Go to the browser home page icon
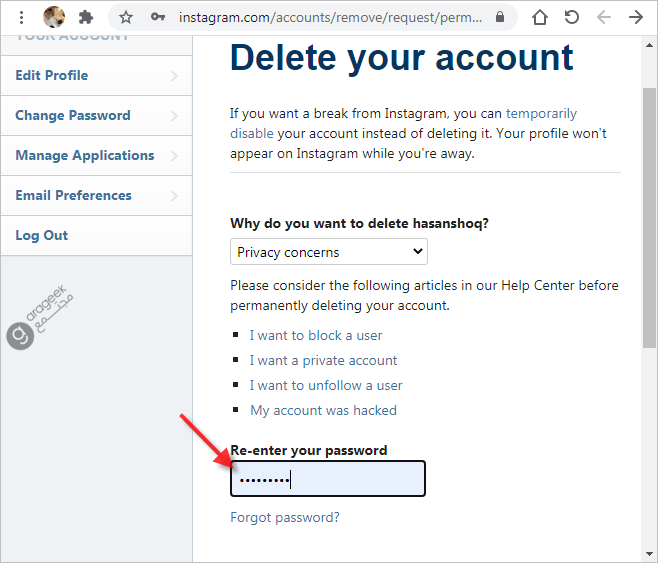This screenshot has height=563, width=658. click(540, 17)
